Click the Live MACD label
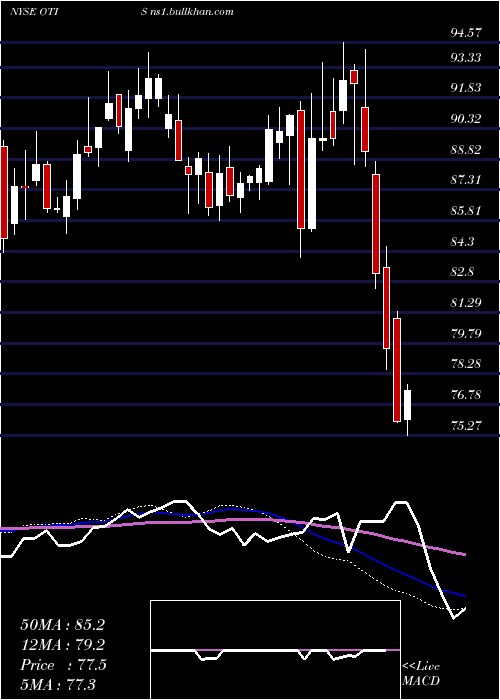Screen dimensions: 500x700 [x=421, y=674]
